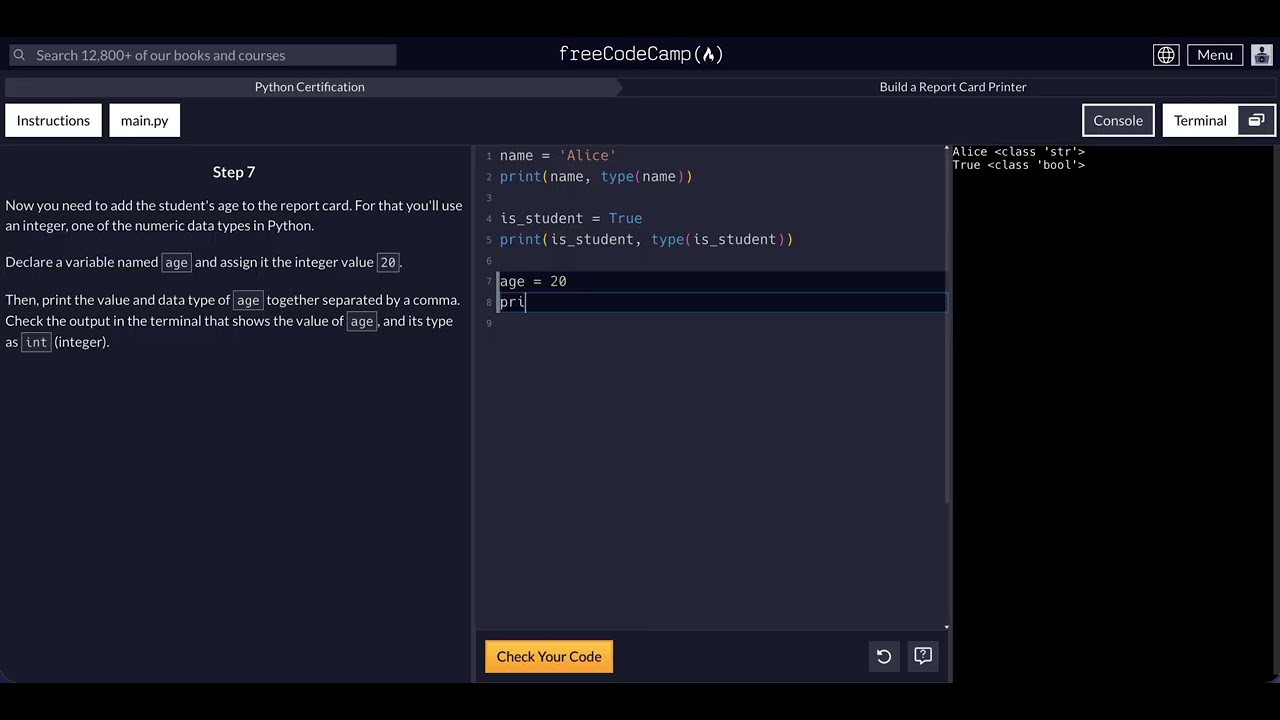Open the Python Certification breadcrumb link
This screenshot has height=720, width=1280.
pyautogui.click(x=309, y=87)
